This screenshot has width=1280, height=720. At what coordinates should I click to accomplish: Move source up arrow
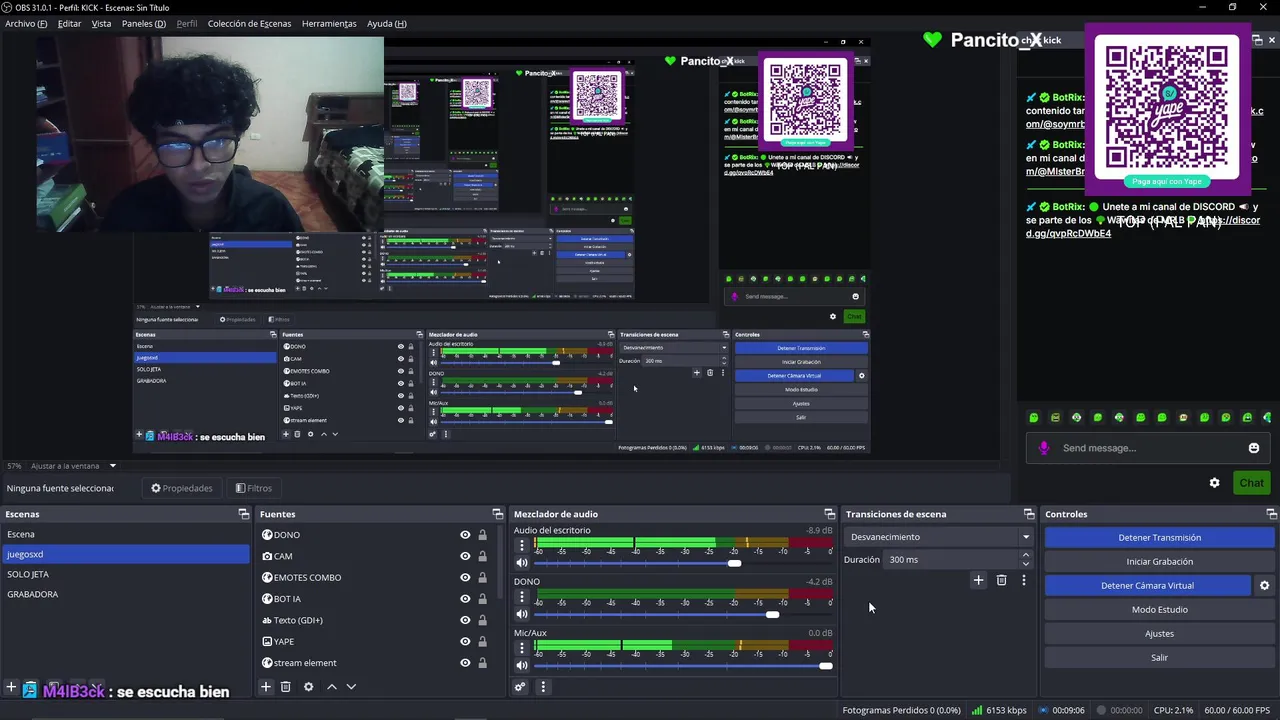332,686
